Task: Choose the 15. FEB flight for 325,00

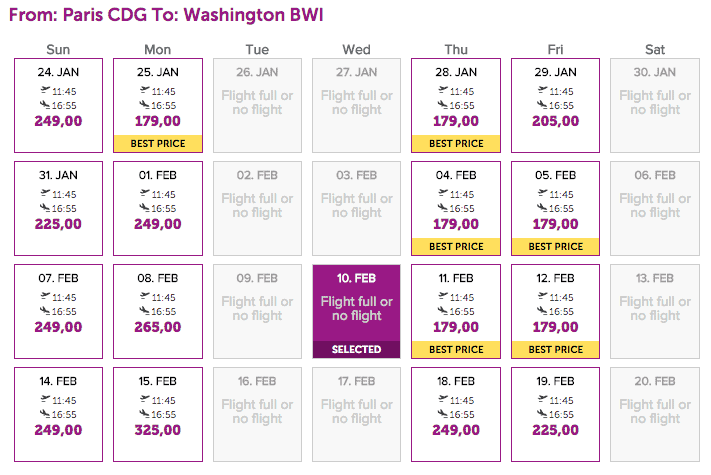Action: (158, 414)
